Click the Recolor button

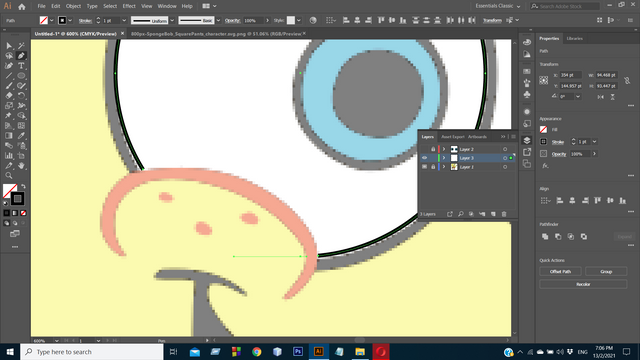583,284
